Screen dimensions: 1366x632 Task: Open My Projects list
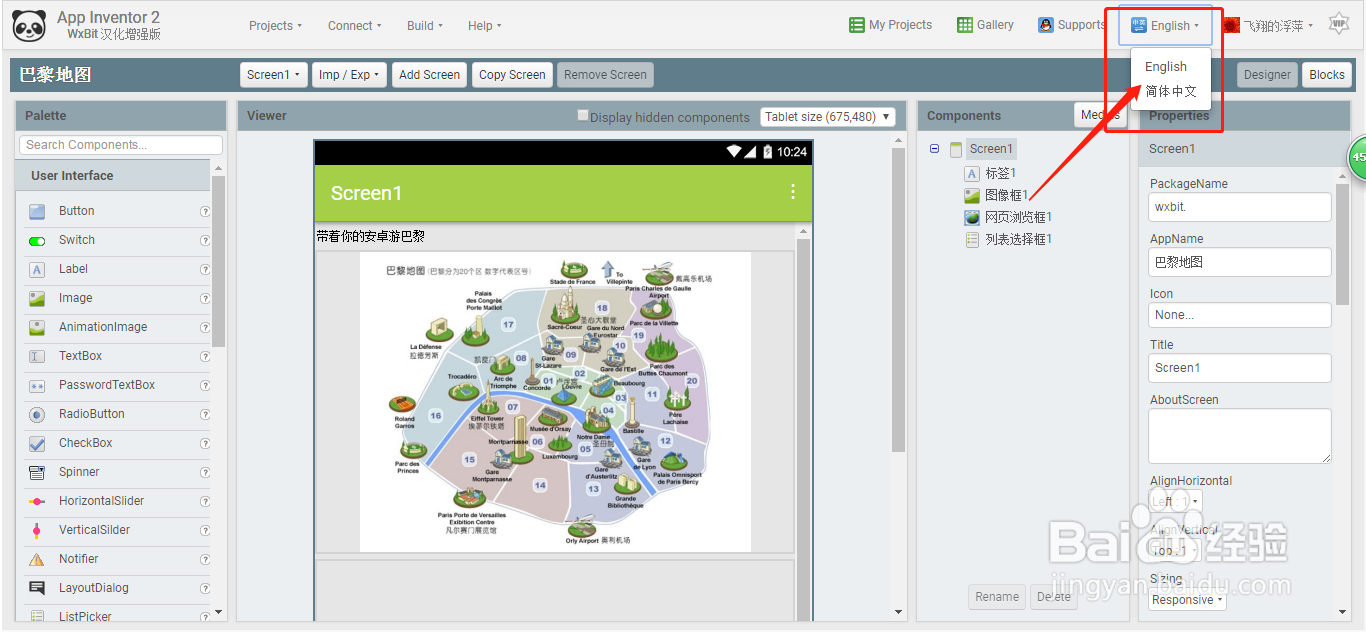click(x=890, y=25)
